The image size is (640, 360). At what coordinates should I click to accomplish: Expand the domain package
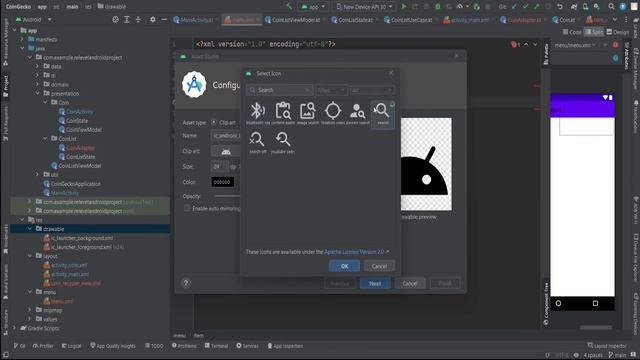(37, 84)
